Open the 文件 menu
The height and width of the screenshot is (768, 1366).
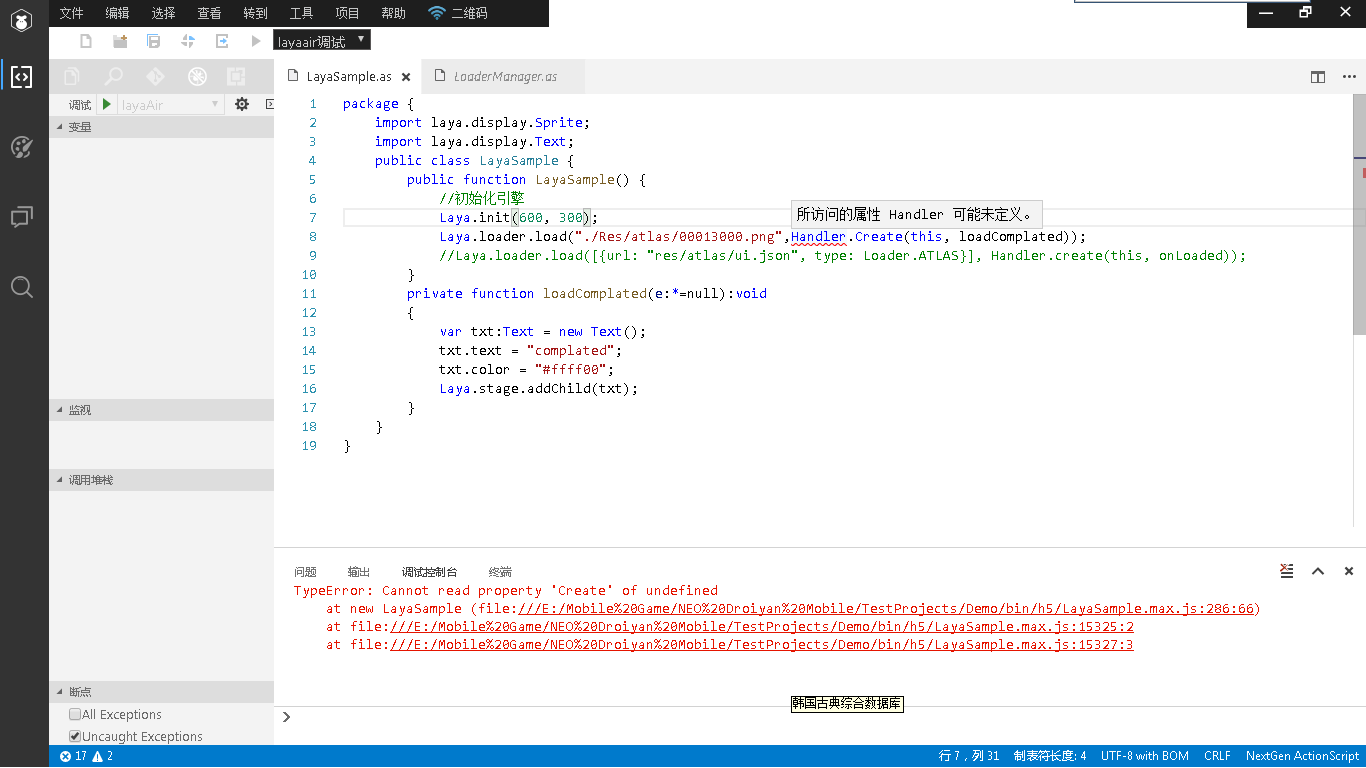coord(72,13)
